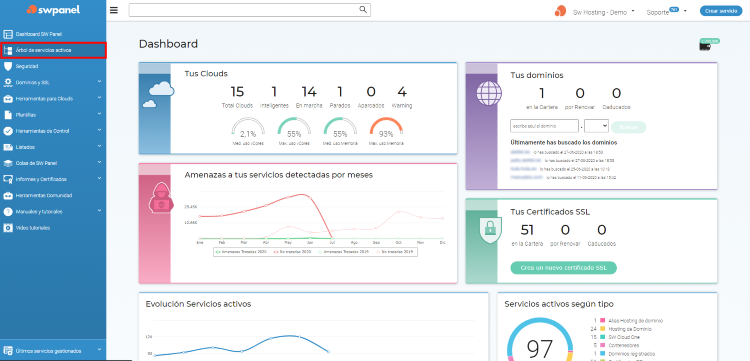
Task: Click the hamburger menu icon
Action: coord(114,10)
